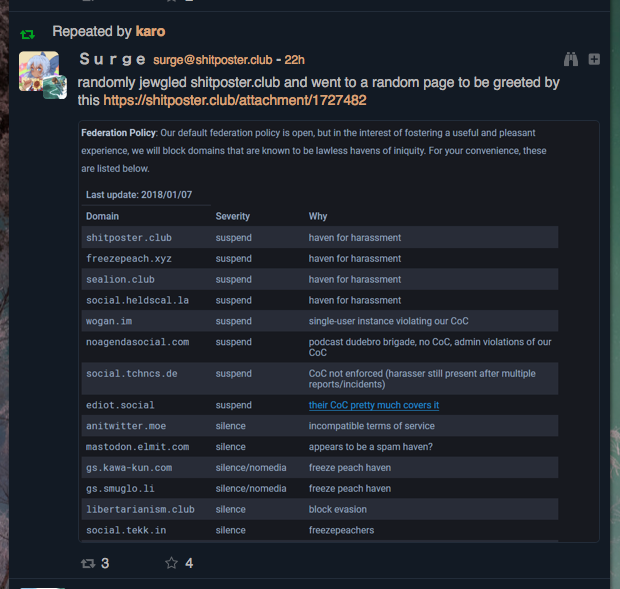Click the shitposter.club table row
This screenshot has height=589, width=620.
tap(319, 238)
